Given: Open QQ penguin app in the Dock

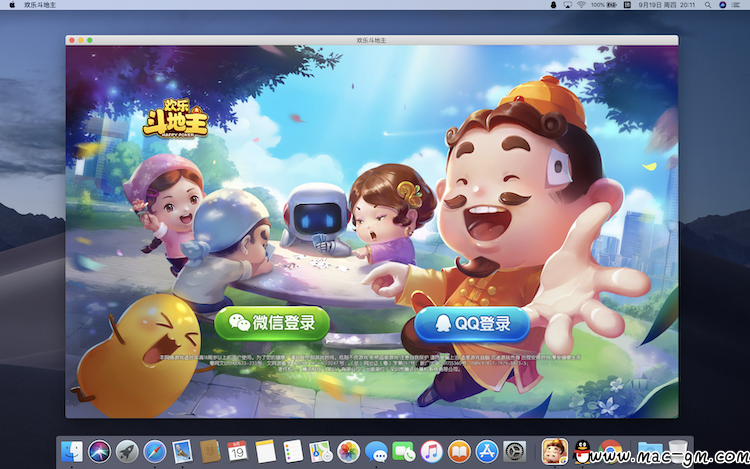Looking at the screenshot, I should pyautogui.click(x=582, y=451).
